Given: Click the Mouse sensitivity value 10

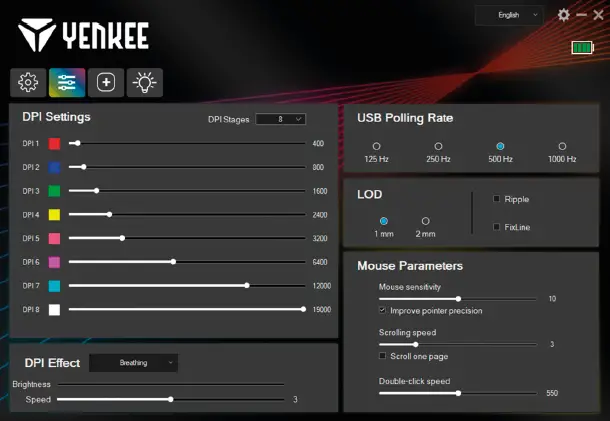Looking at the screenshot, I should coord(552,299).
